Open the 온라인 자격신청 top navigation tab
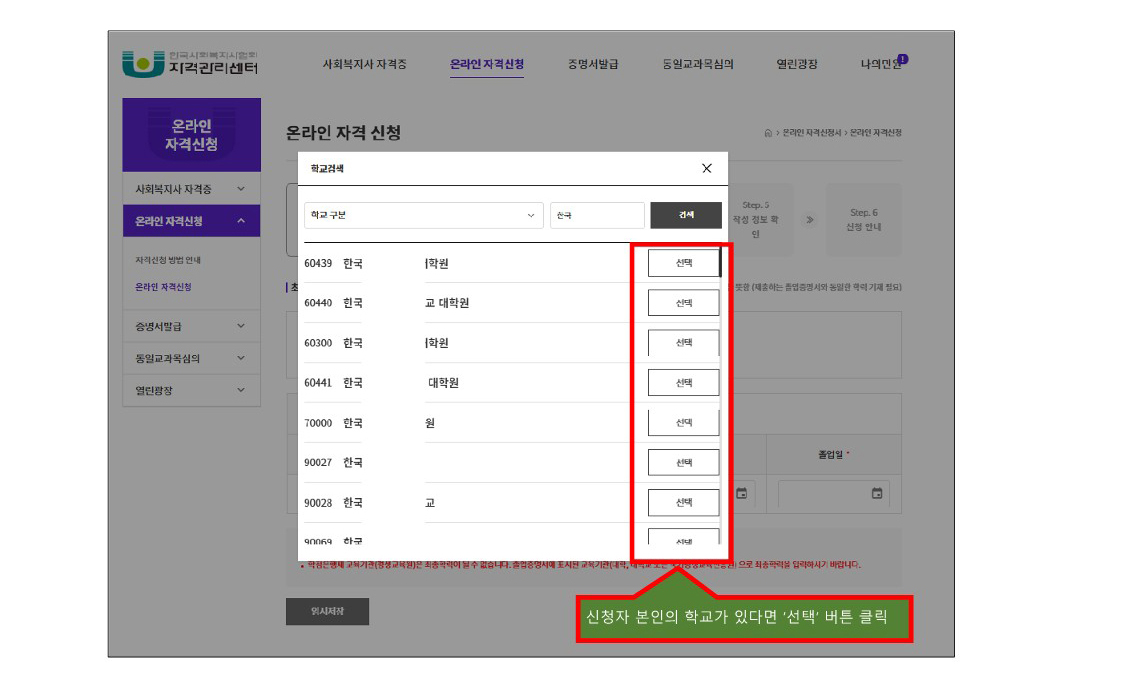The image size is (1123, 688). pos(487,64)
